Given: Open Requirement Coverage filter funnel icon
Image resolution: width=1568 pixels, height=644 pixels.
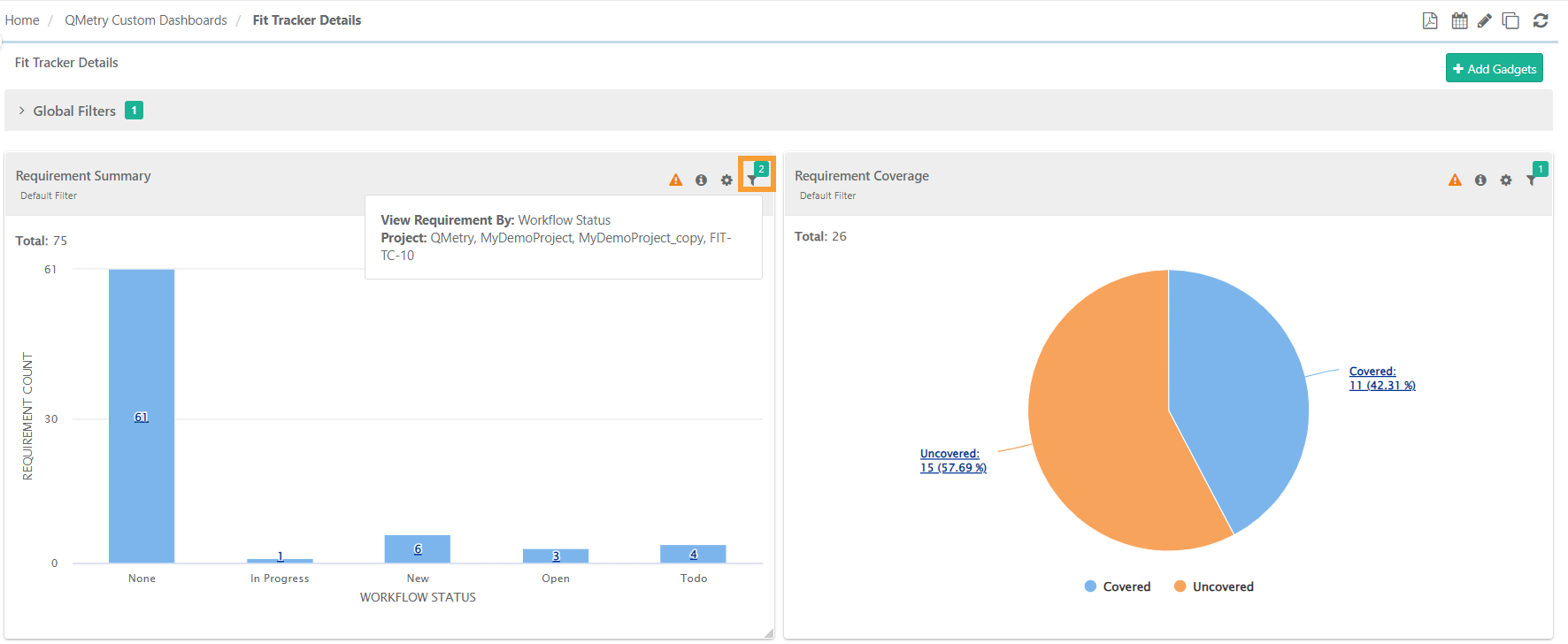Looking at the screenshot, I should click(1532, 180).
